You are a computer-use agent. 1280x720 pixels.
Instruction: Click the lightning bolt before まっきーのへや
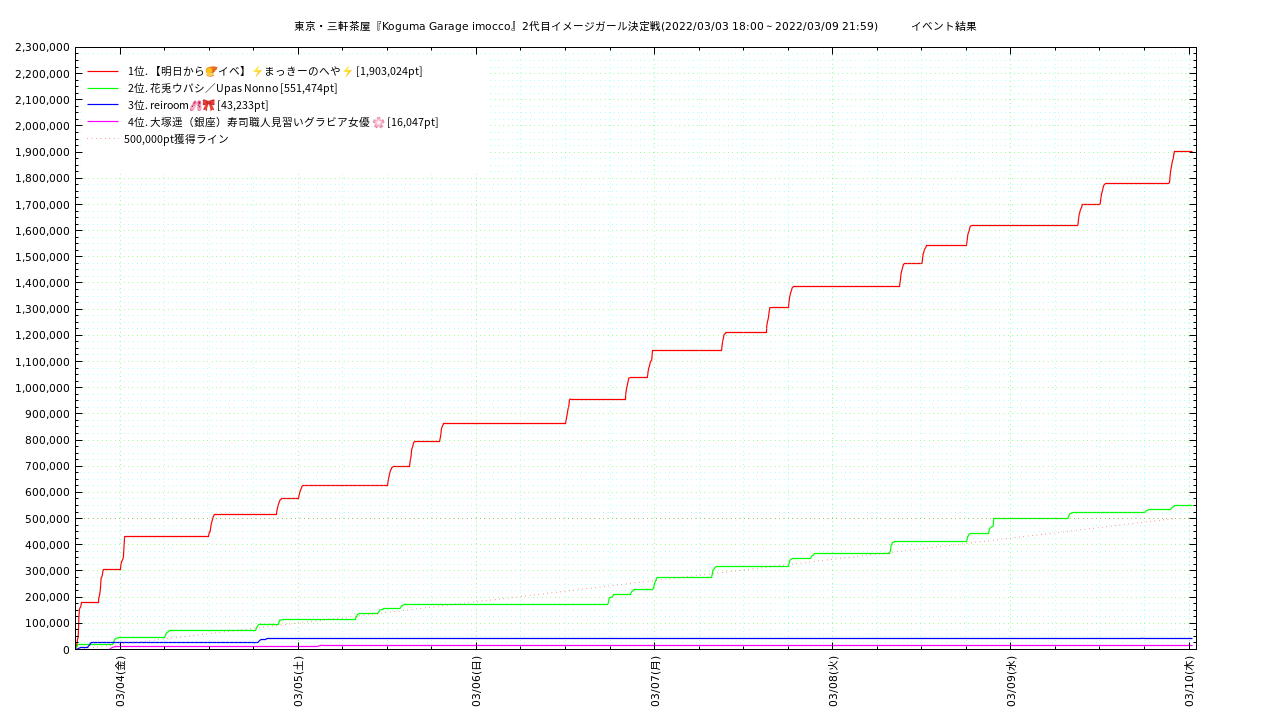[257, 71]
